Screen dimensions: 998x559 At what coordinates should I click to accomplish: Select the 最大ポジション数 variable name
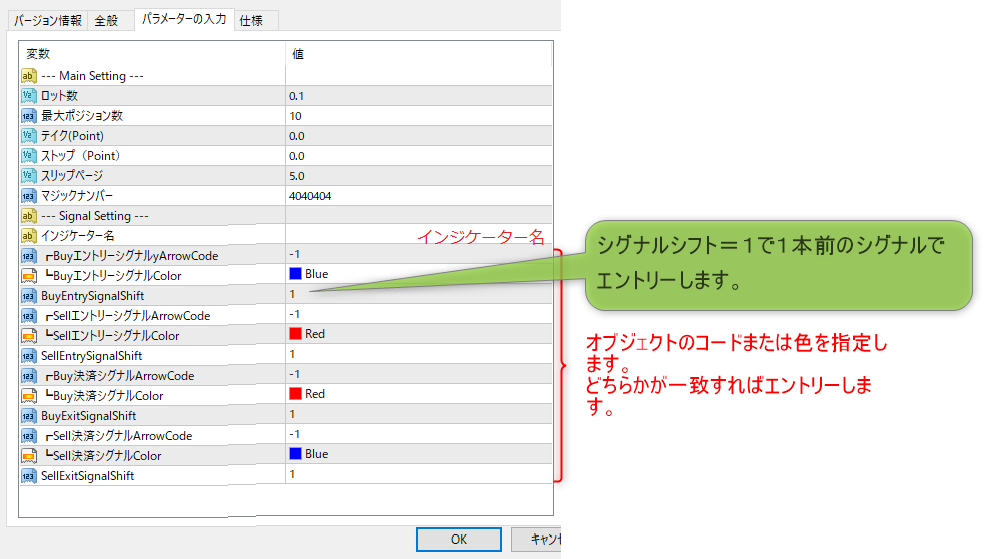point(82,116)
